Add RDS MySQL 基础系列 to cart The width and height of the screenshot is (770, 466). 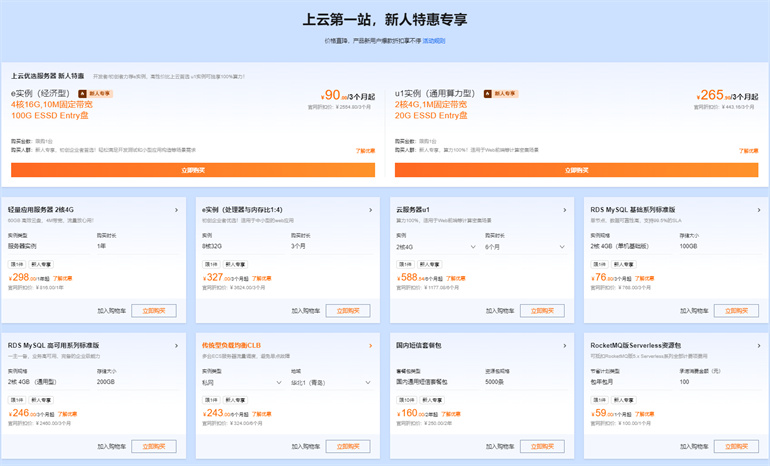click(x=694, y=310)
